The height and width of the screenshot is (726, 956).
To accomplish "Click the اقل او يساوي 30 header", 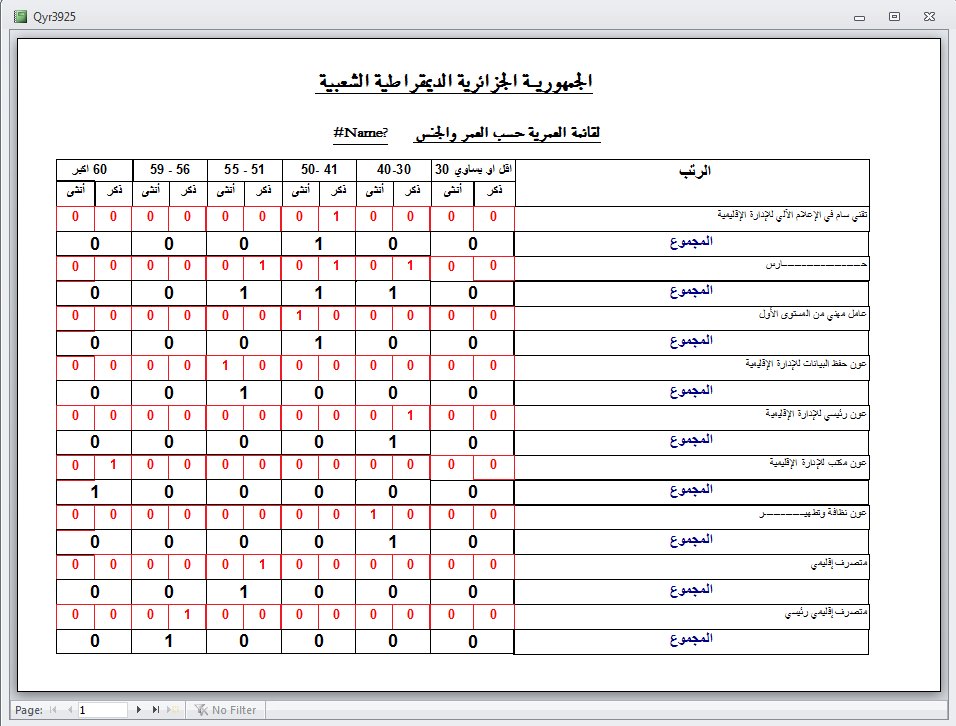I will tap(473, 169).
